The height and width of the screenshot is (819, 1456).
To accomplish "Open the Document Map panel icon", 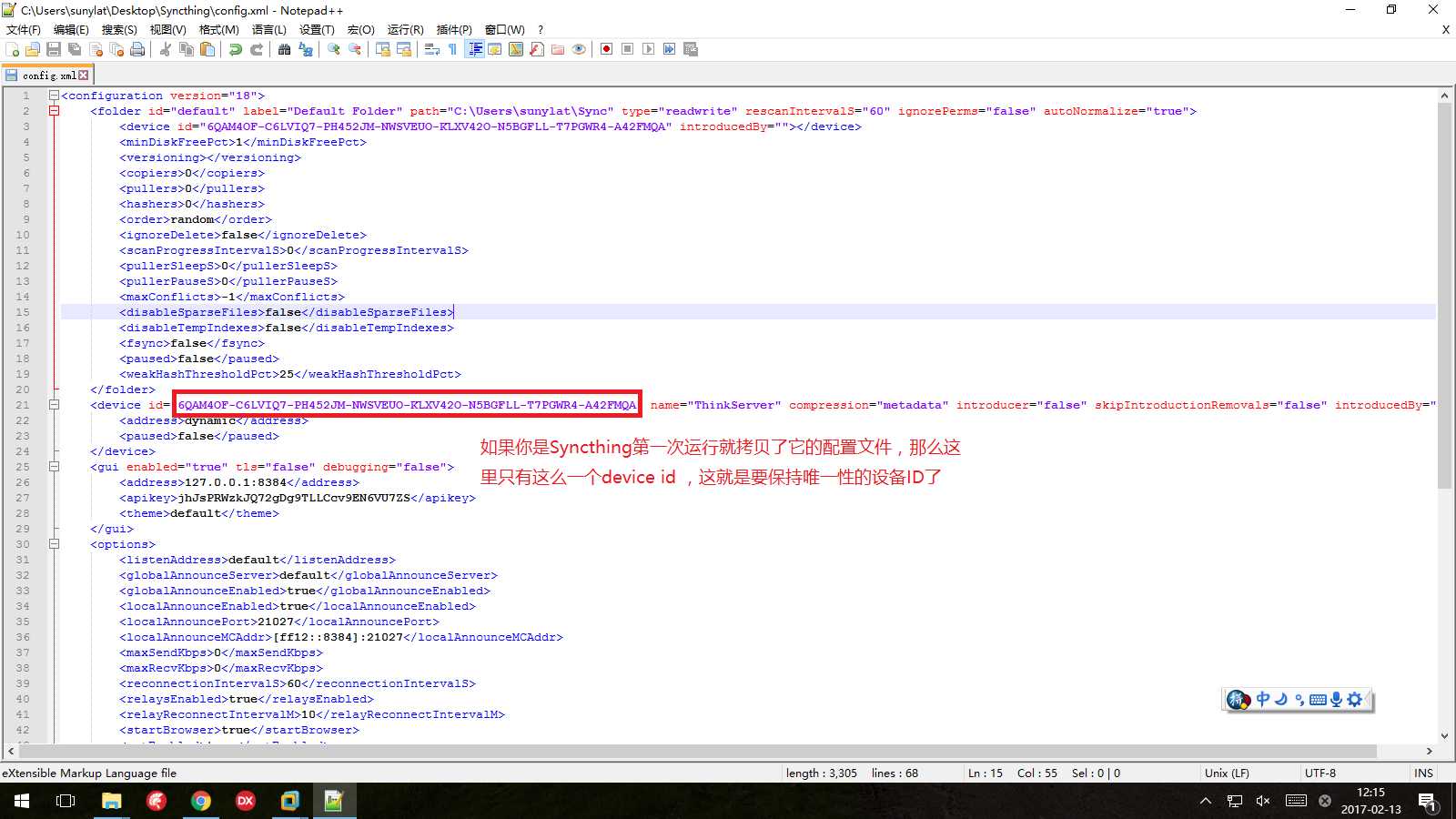I will coord(516,49).
